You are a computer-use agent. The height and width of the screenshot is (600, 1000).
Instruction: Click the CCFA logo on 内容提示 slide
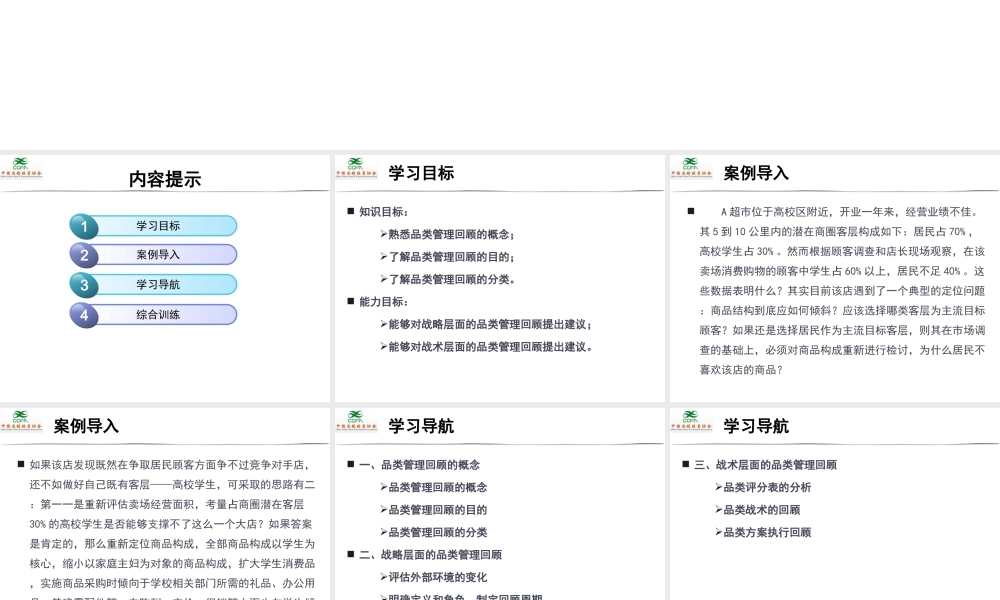tap(21, 167)
